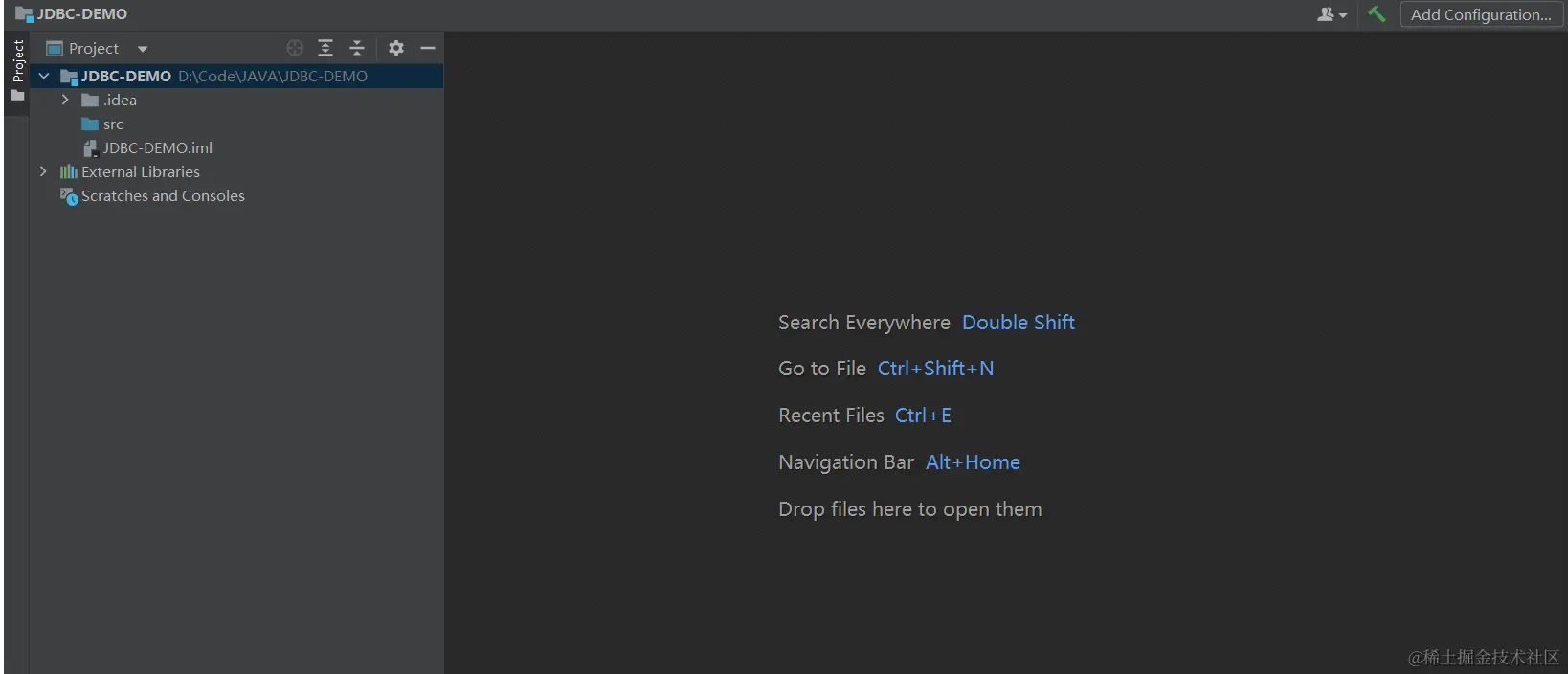This screenshot has height=674, width=1568.
Task: Click the JDBC-DEMO.iml file icon
Action: click(x=91, y=148)
